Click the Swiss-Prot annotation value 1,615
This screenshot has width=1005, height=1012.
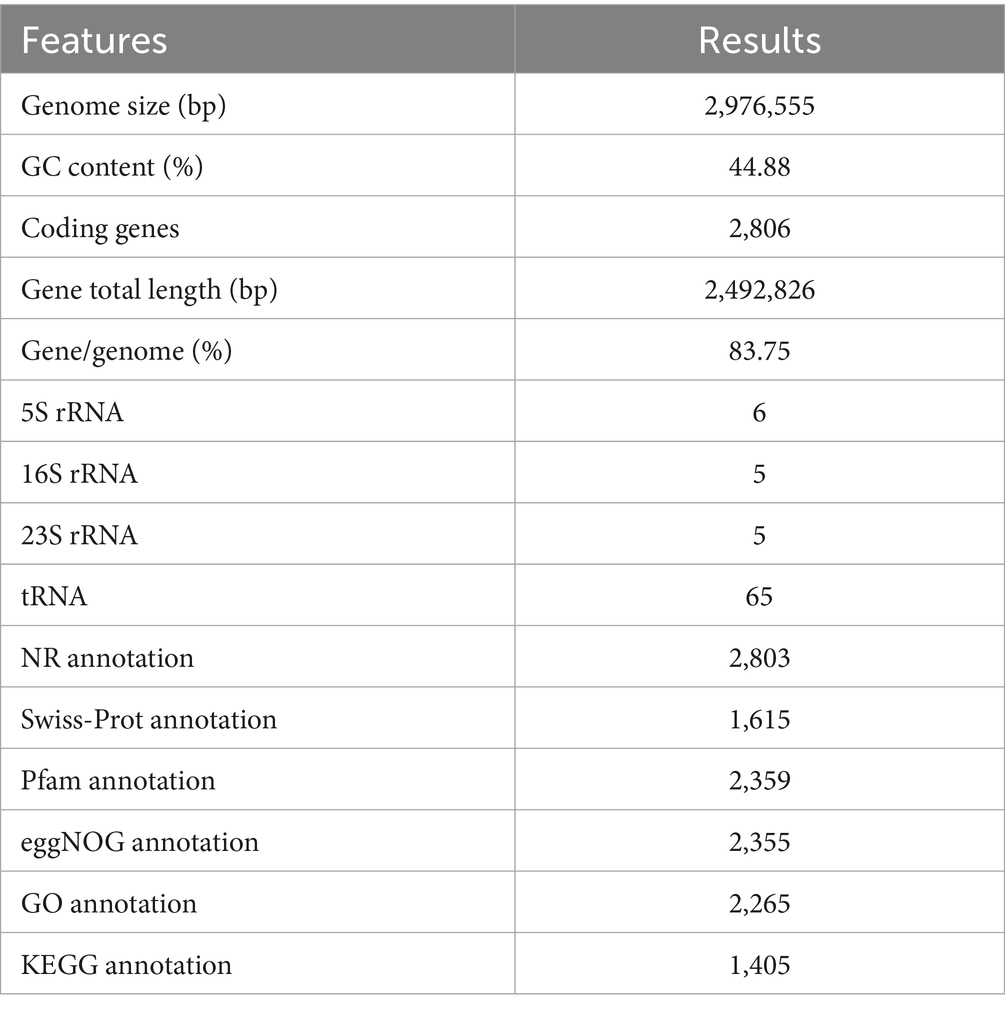(759, 719)
